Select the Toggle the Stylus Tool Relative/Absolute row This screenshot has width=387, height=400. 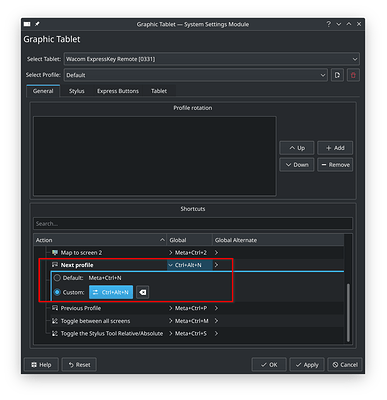(x=189, y=333)
